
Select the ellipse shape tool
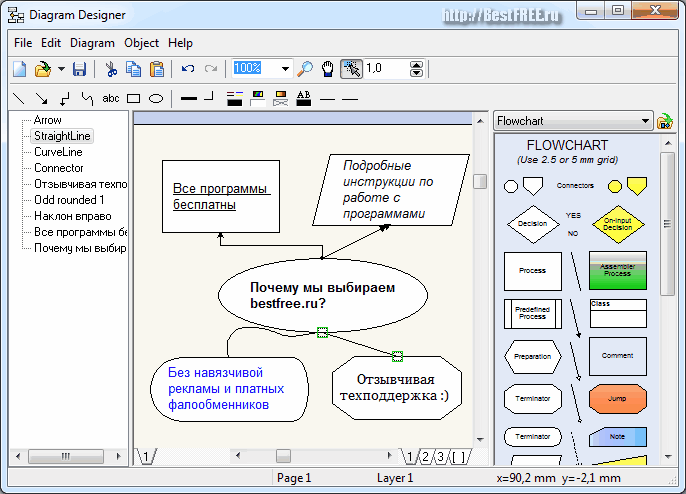(x=156, y=99)
